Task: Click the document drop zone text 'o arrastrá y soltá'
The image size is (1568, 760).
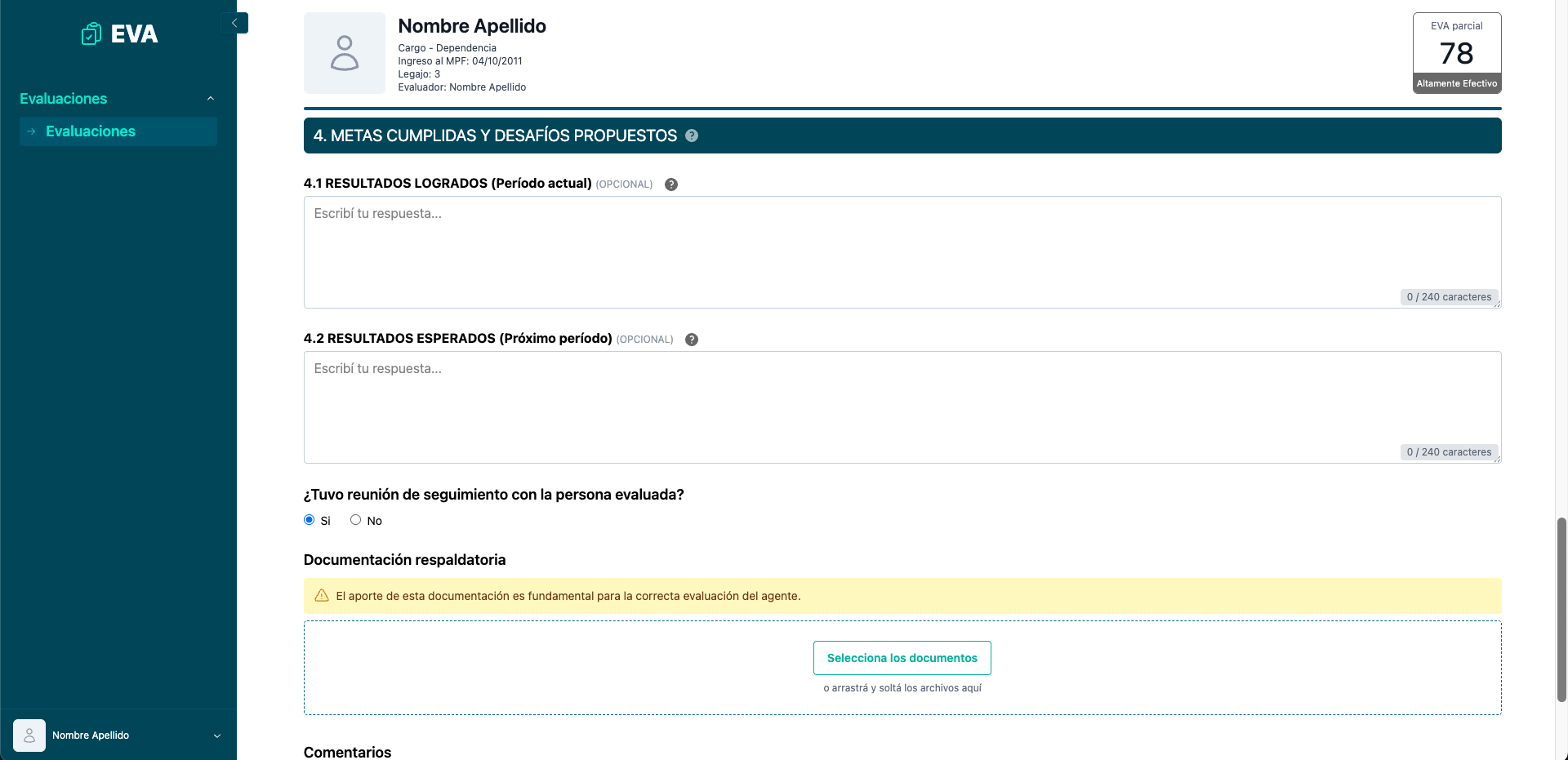Action: click(x=902, y=688)
